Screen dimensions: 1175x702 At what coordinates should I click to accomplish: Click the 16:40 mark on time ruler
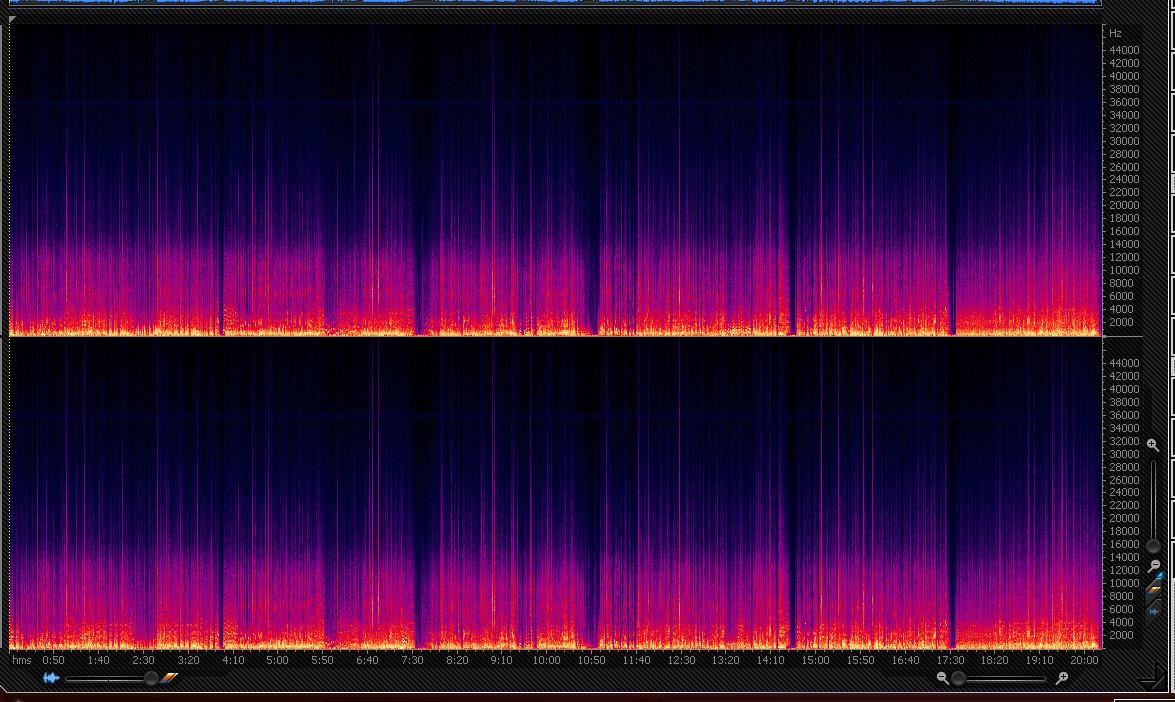(x=905, y=660)
